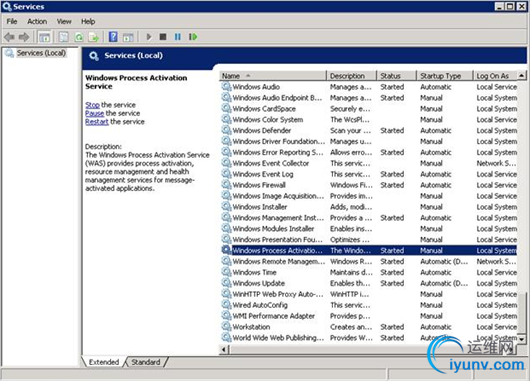Toggle the Action Pane toolbar icon
This screenshot has height=381, width=530.
pyautogui.click(x=128, y=37)
